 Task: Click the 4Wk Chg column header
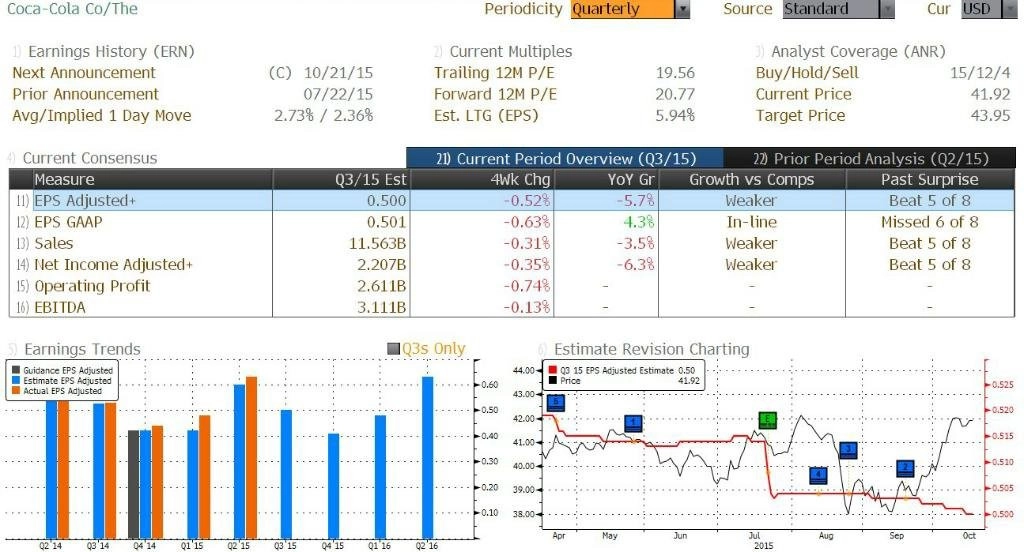[x=482, y=180]
